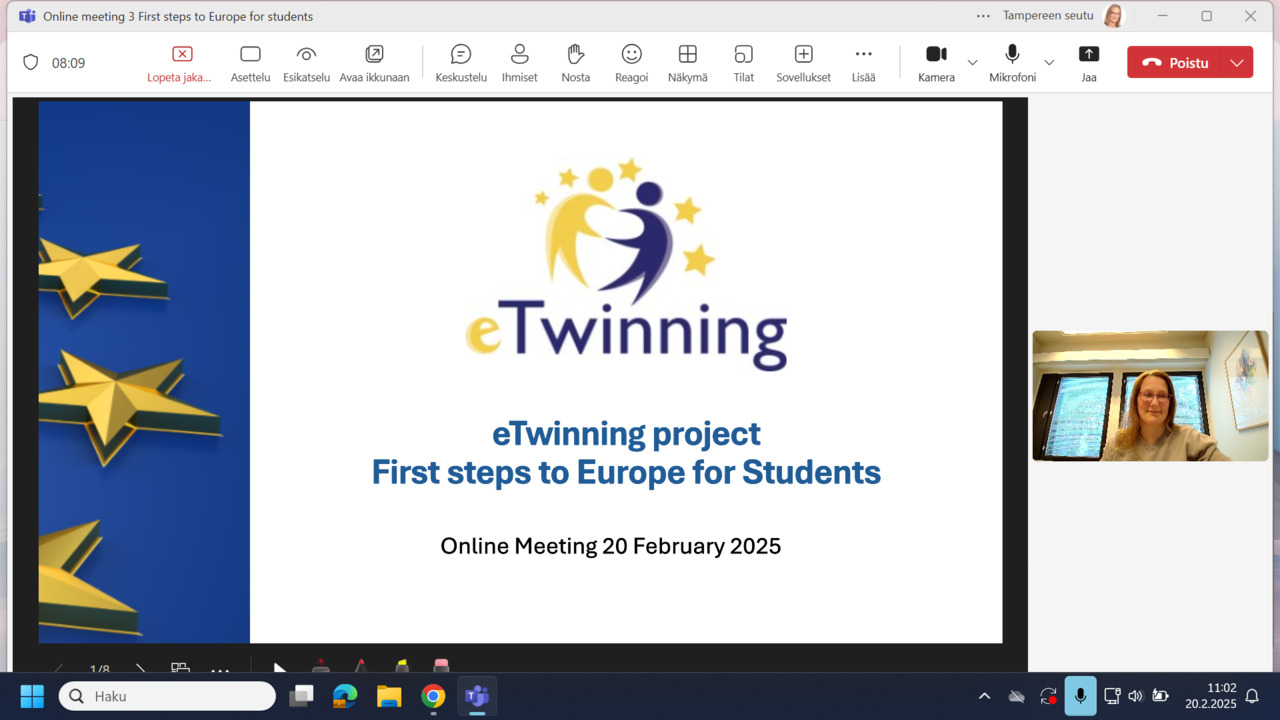Image resolution: width=1280 pixels, height=720 pixels.
Task: Switch to Microsoft Teams taskbar icon
Action: coord(477,696)
